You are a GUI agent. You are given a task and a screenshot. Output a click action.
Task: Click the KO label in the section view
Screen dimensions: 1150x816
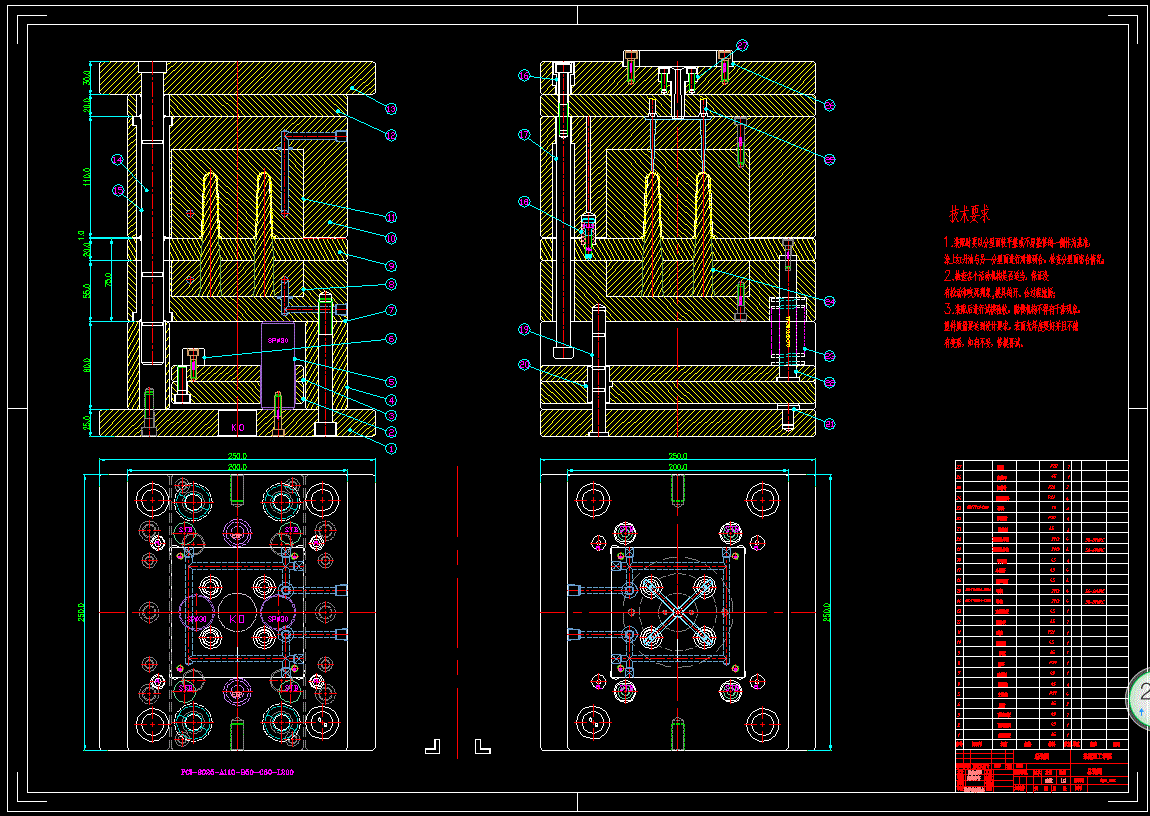pos(238,427)
